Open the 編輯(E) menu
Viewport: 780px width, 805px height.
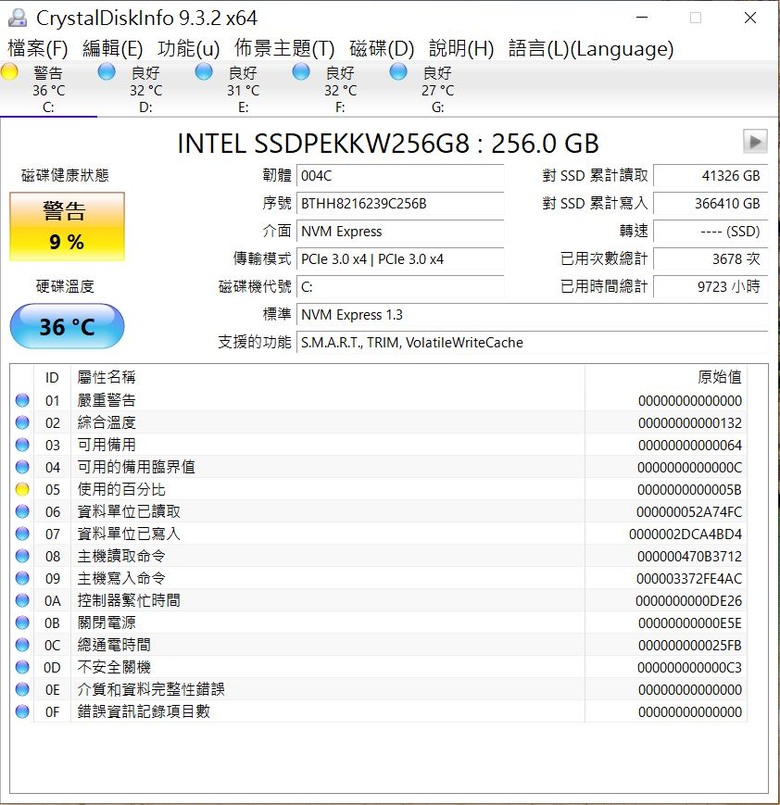(x=112, y=49)
